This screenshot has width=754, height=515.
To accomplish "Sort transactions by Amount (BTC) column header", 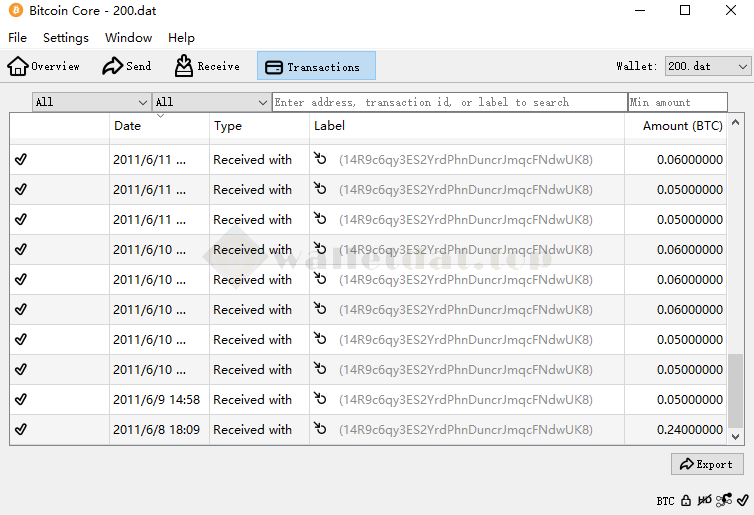I will point(682,126).
